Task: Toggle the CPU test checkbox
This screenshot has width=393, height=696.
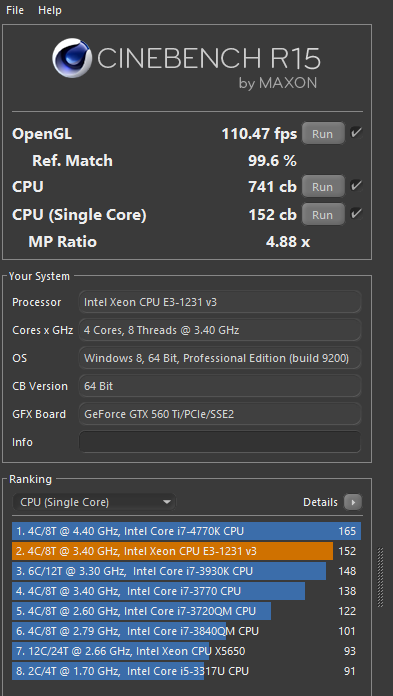Action: (356, 186)
